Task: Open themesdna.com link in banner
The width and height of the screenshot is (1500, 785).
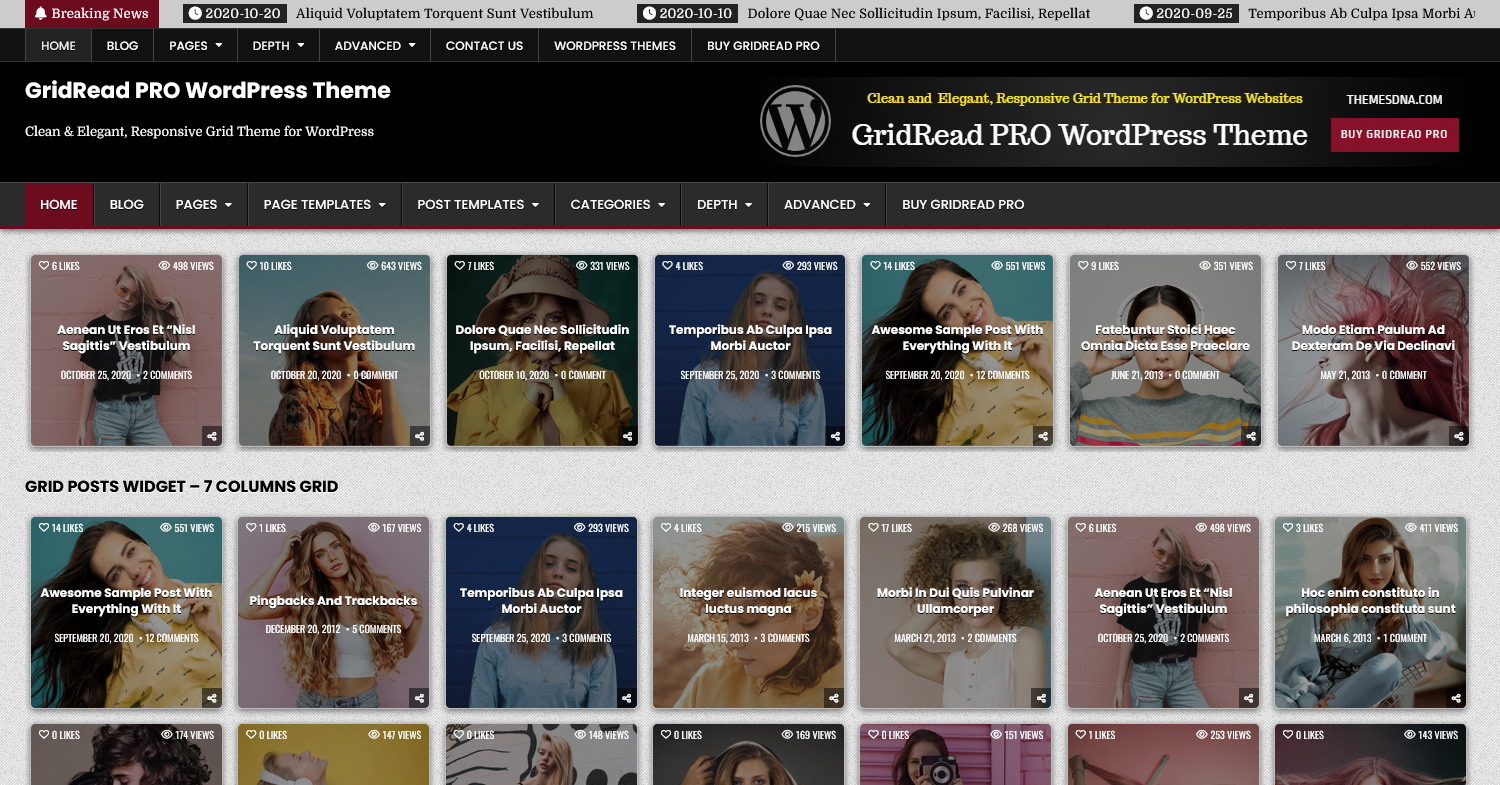Action: pyautogui.click(x=1394, y=99)
